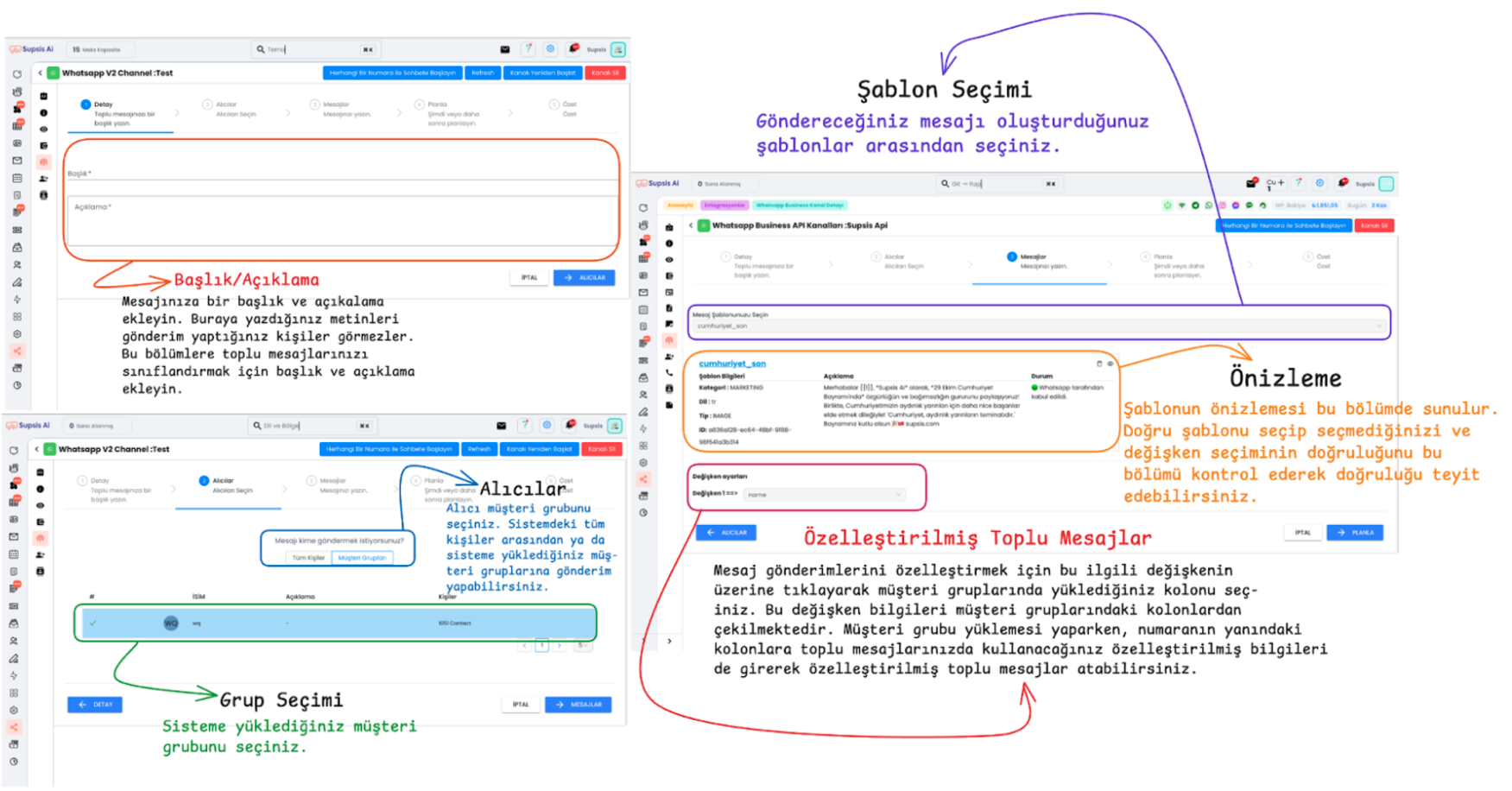Open page size dropdown in Alıcılar pagination
The image size is (1512, 791).
click(x=583, y=646)
